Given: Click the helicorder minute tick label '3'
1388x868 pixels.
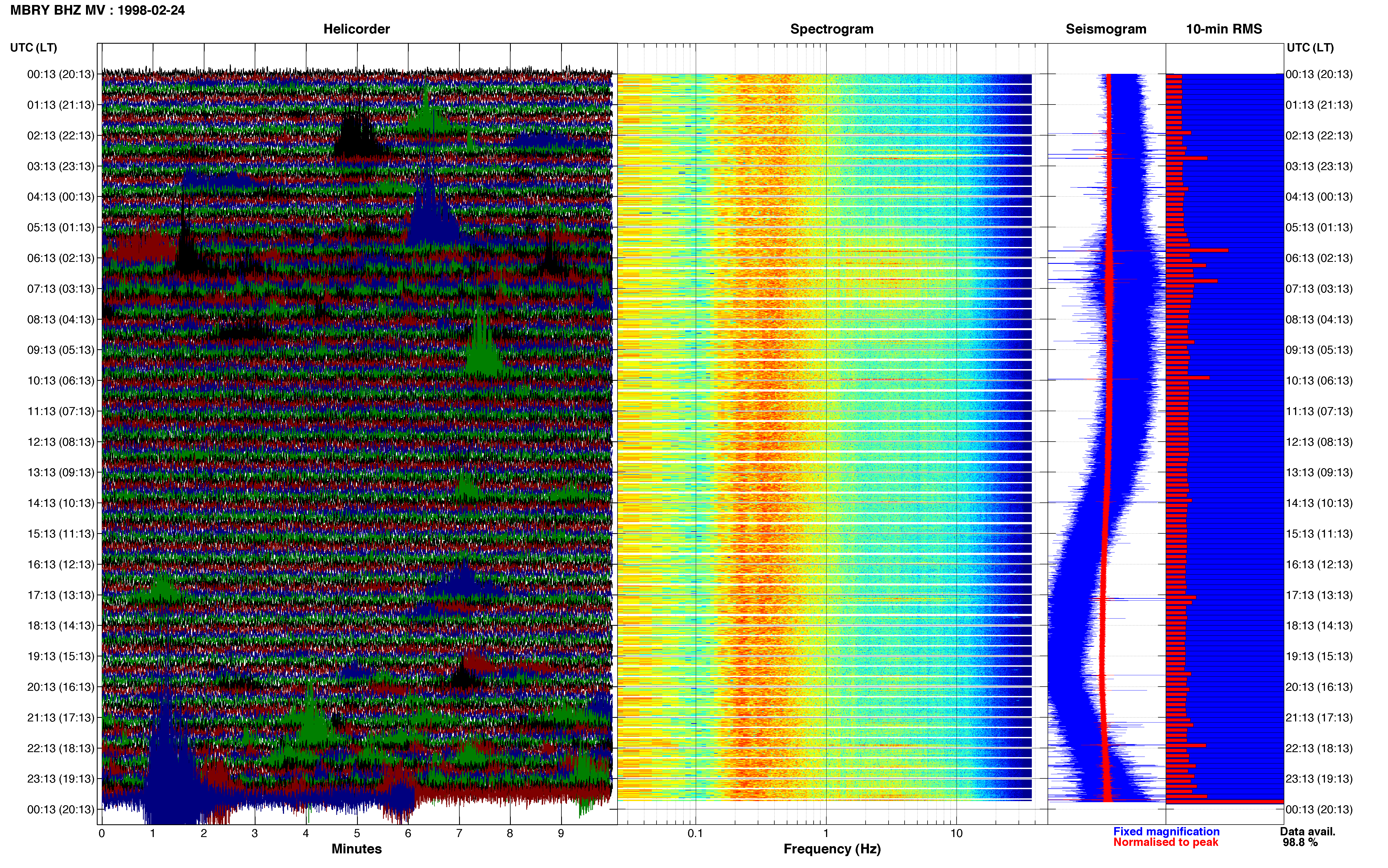Looking at the screenshot, I should tap(255, 833).
